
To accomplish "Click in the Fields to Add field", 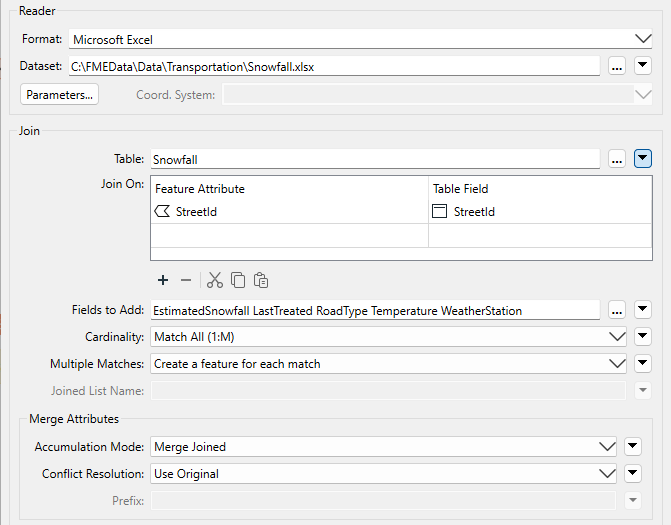I will click(x=375, y=310).
